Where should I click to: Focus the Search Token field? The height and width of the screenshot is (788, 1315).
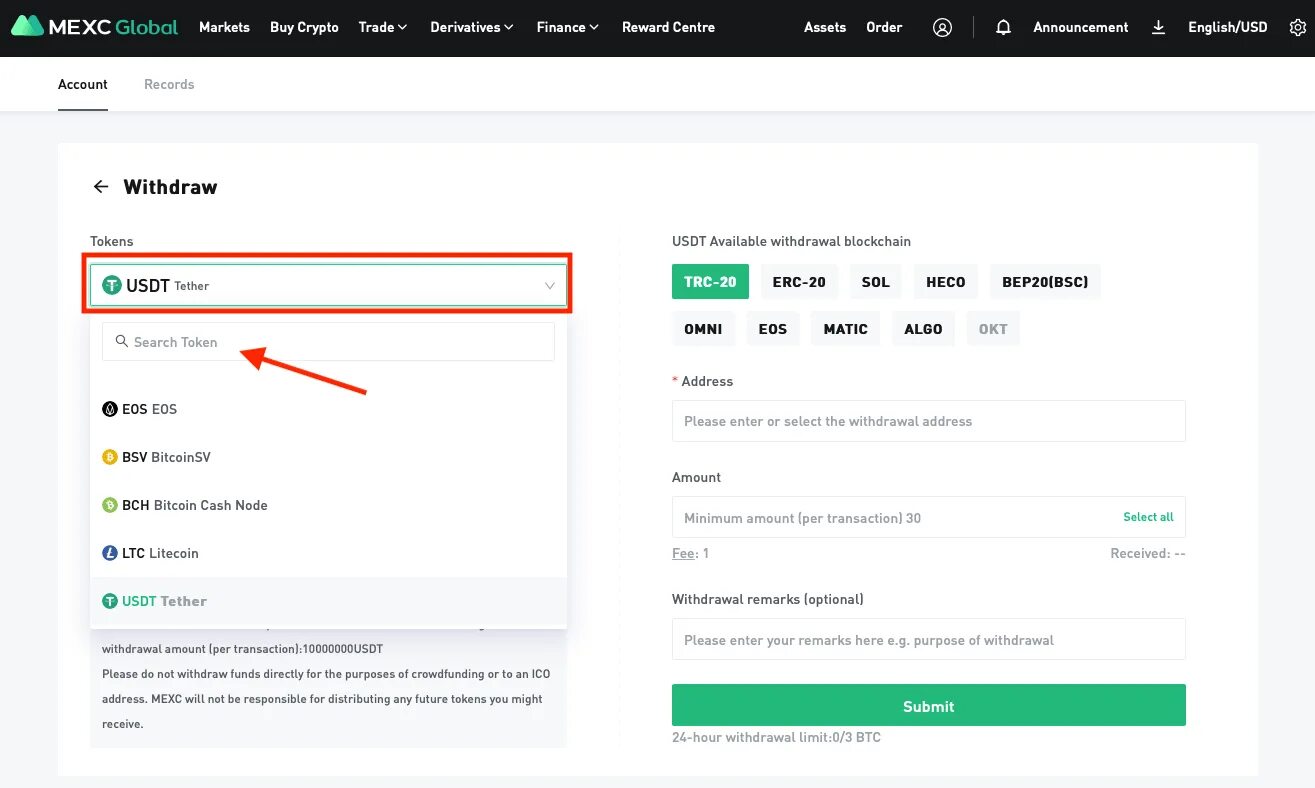[328, 342]
